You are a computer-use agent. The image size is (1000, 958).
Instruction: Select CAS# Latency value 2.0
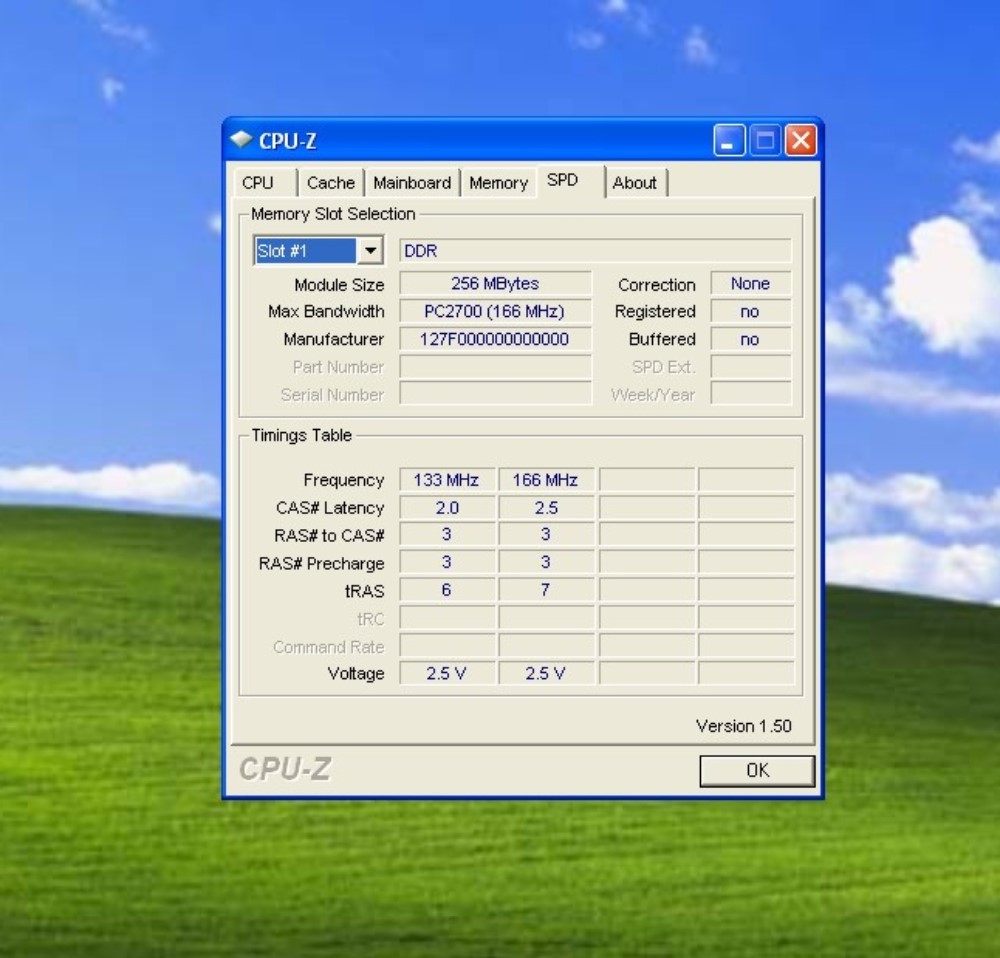pos(447,508)
